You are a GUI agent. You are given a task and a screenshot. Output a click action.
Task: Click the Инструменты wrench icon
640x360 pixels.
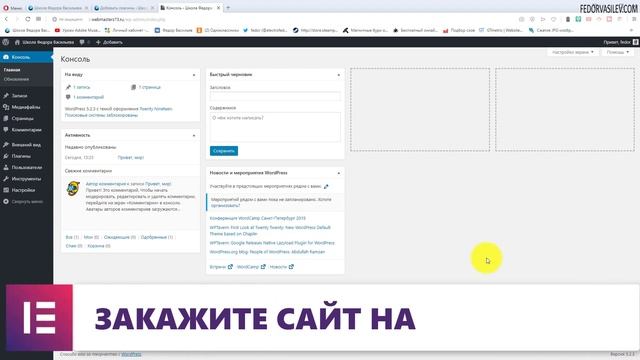point(6,179)
